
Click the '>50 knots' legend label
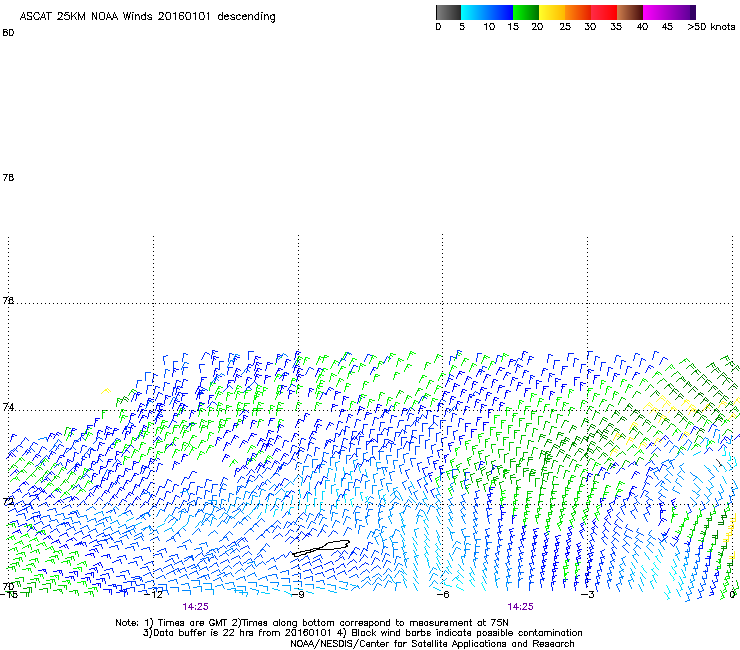click(711, 27)
